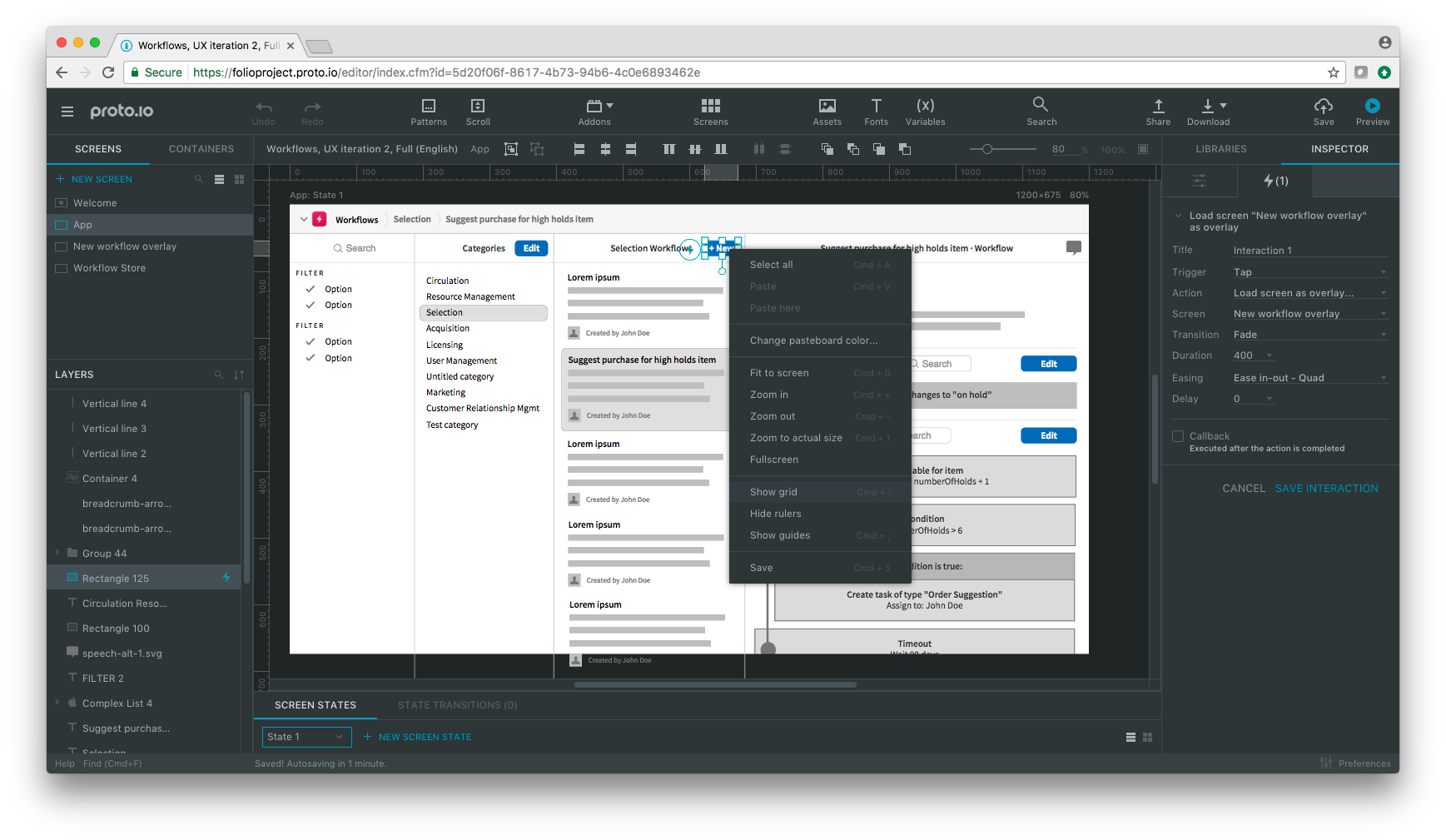Click the Undo arrow icon
Screen dimensions: 1446x840
tap(264, 107)
